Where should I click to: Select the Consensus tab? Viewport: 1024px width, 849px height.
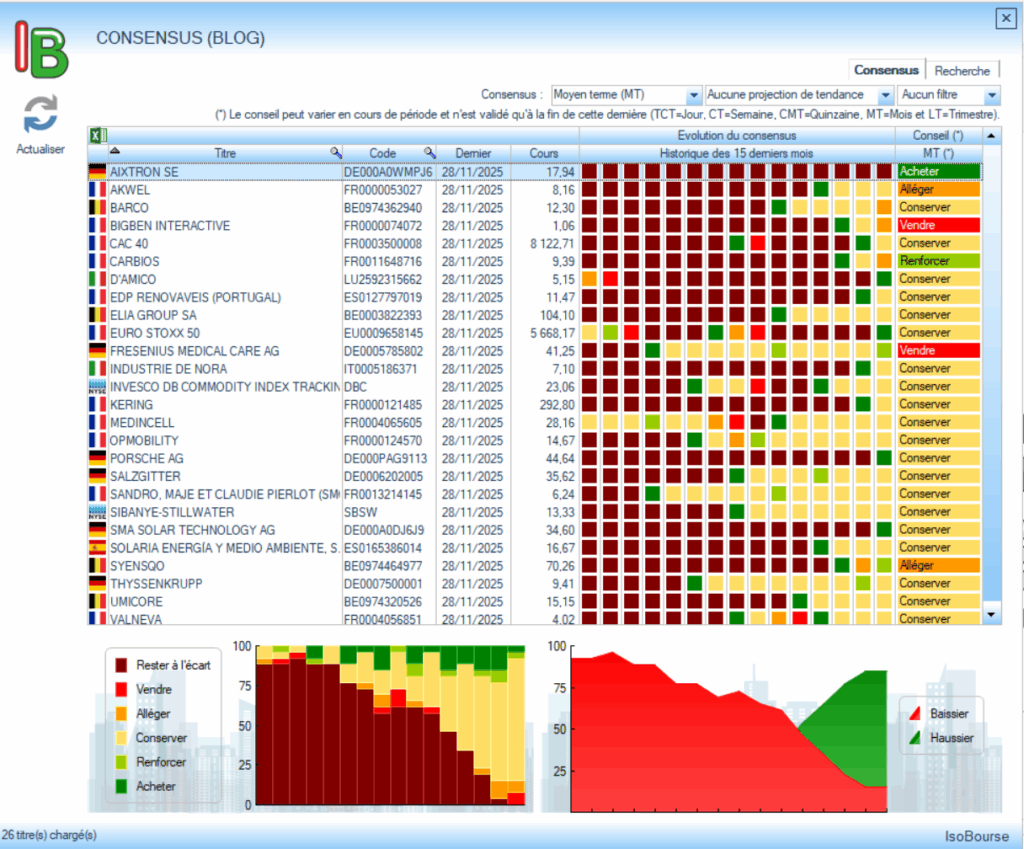pos(886,71)
